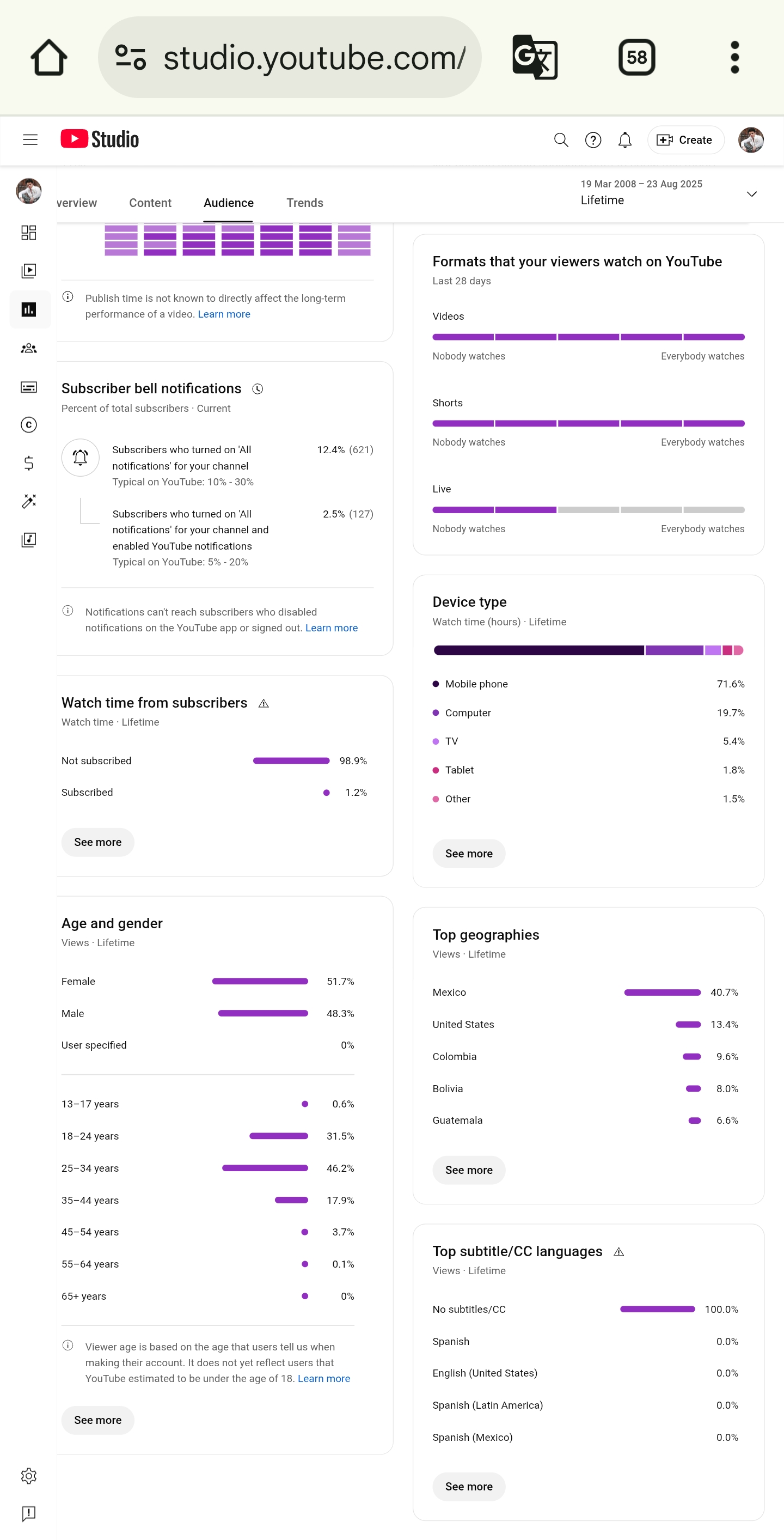Image resolution: width=784 pixels, height=1540 pixels.
Task: Click the Videos format watch bar
Action: (589, 337)
